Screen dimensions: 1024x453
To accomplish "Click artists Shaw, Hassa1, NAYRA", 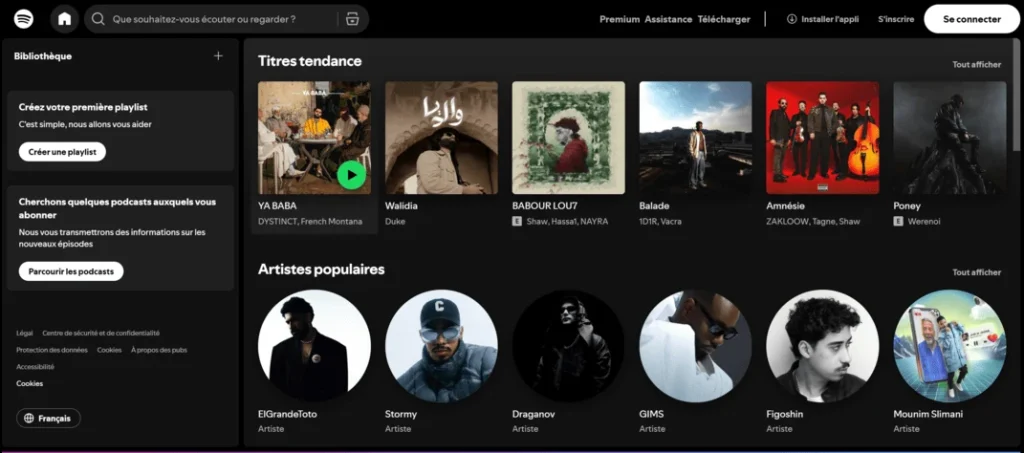I will [x=567, y=221].
